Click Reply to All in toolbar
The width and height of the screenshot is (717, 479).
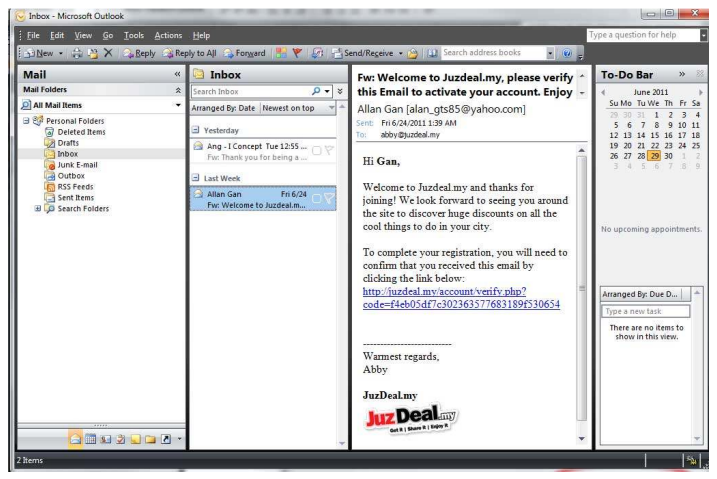tap(189, 53)
